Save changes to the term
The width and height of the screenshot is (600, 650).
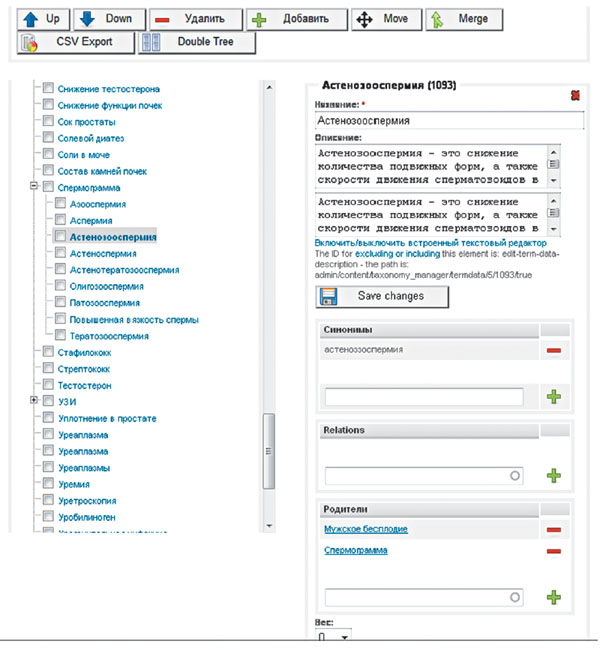(382, 297)
